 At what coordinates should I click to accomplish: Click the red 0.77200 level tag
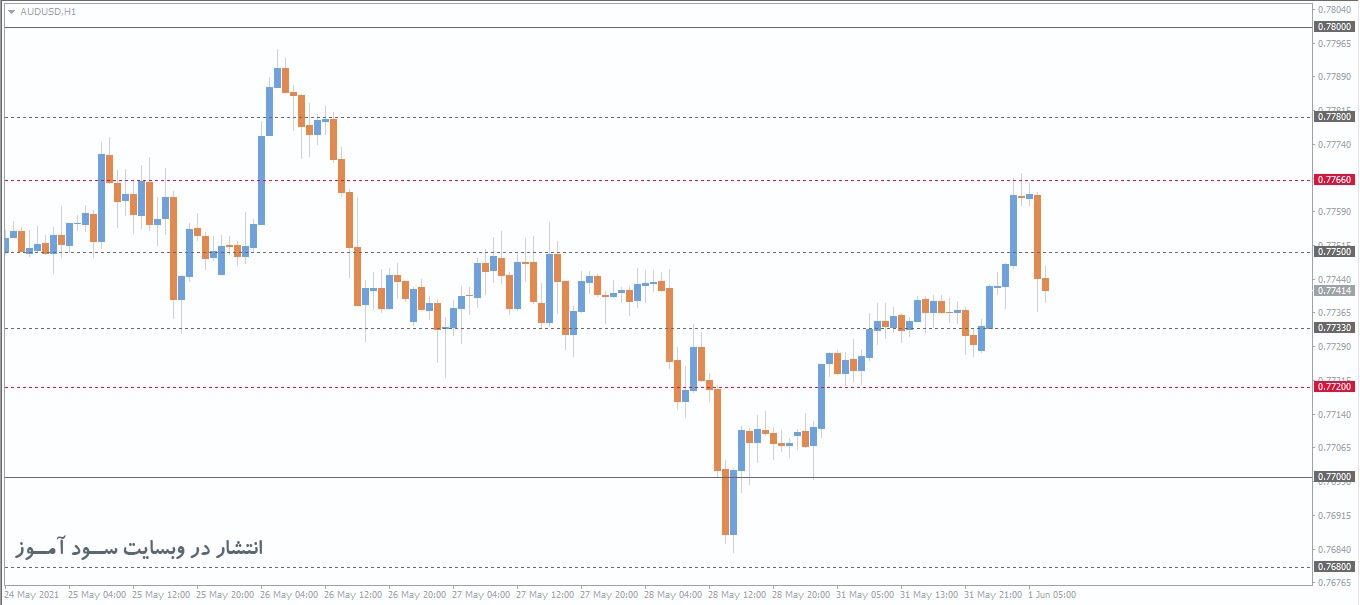(1335, 387)
